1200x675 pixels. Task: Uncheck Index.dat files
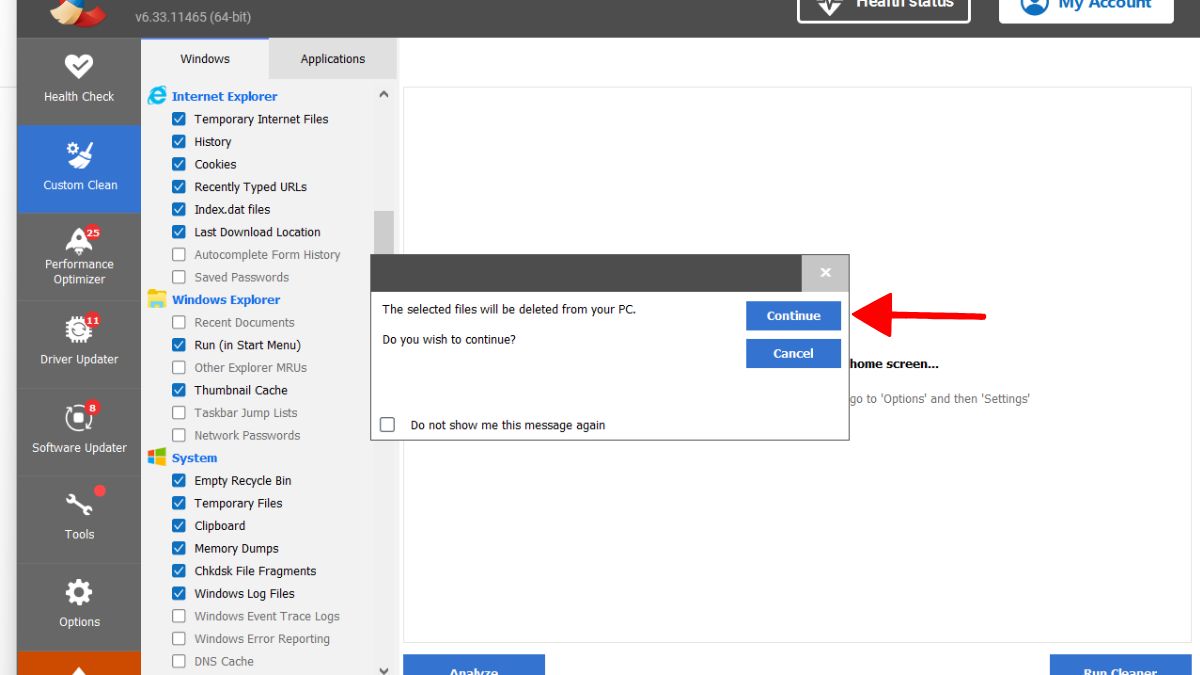[179, 209]
